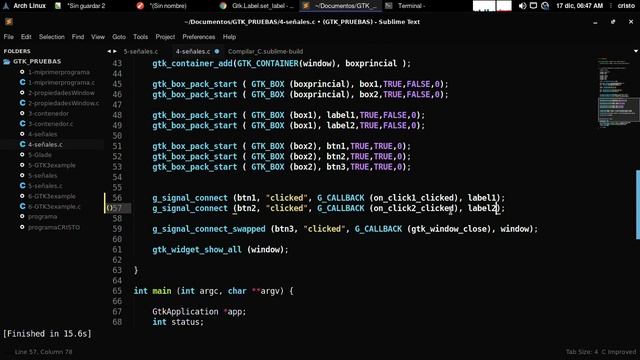This screenshot has width=640, height=360.
Task: Open the Preferences menu
Action: 198,37
